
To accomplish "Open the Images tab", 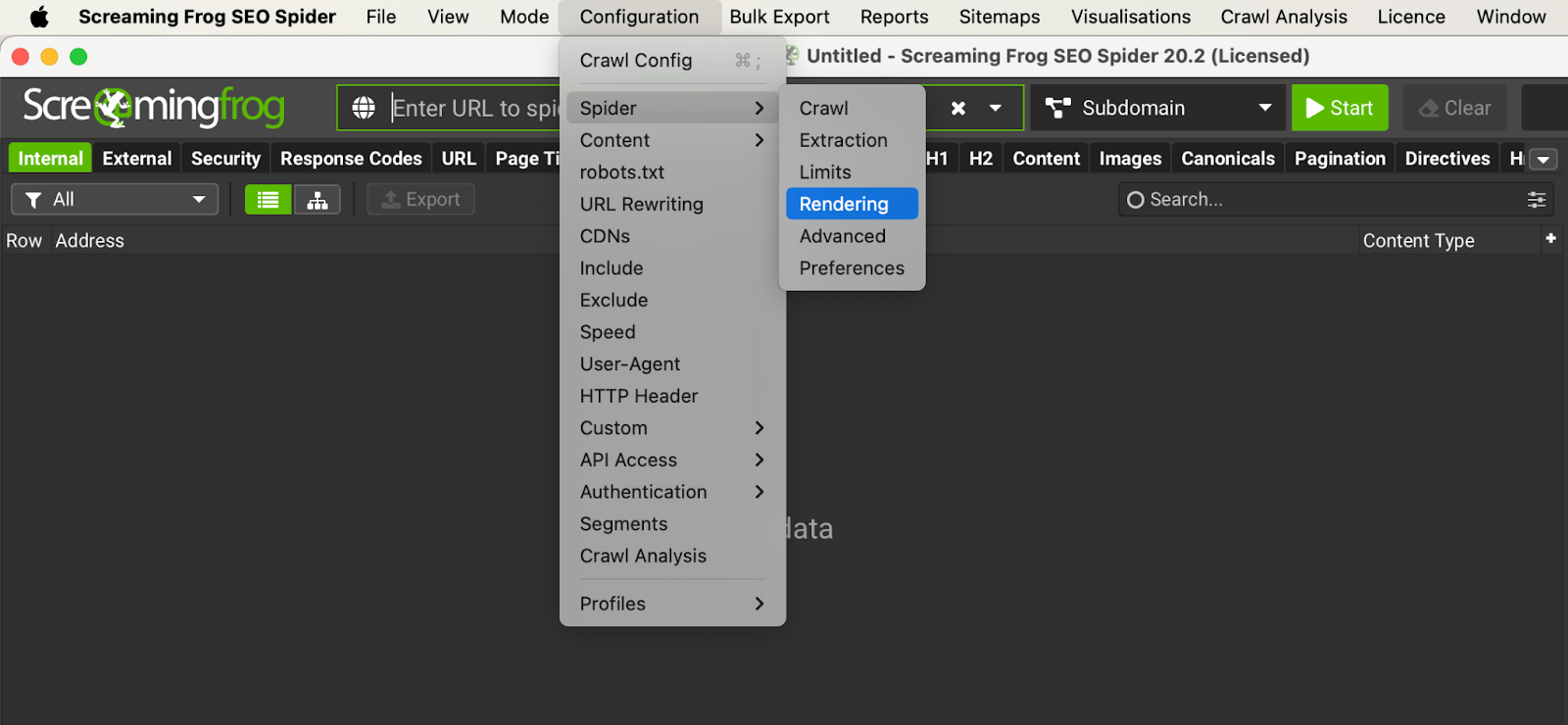I will pyautogui.click(x=1130, y=159).
